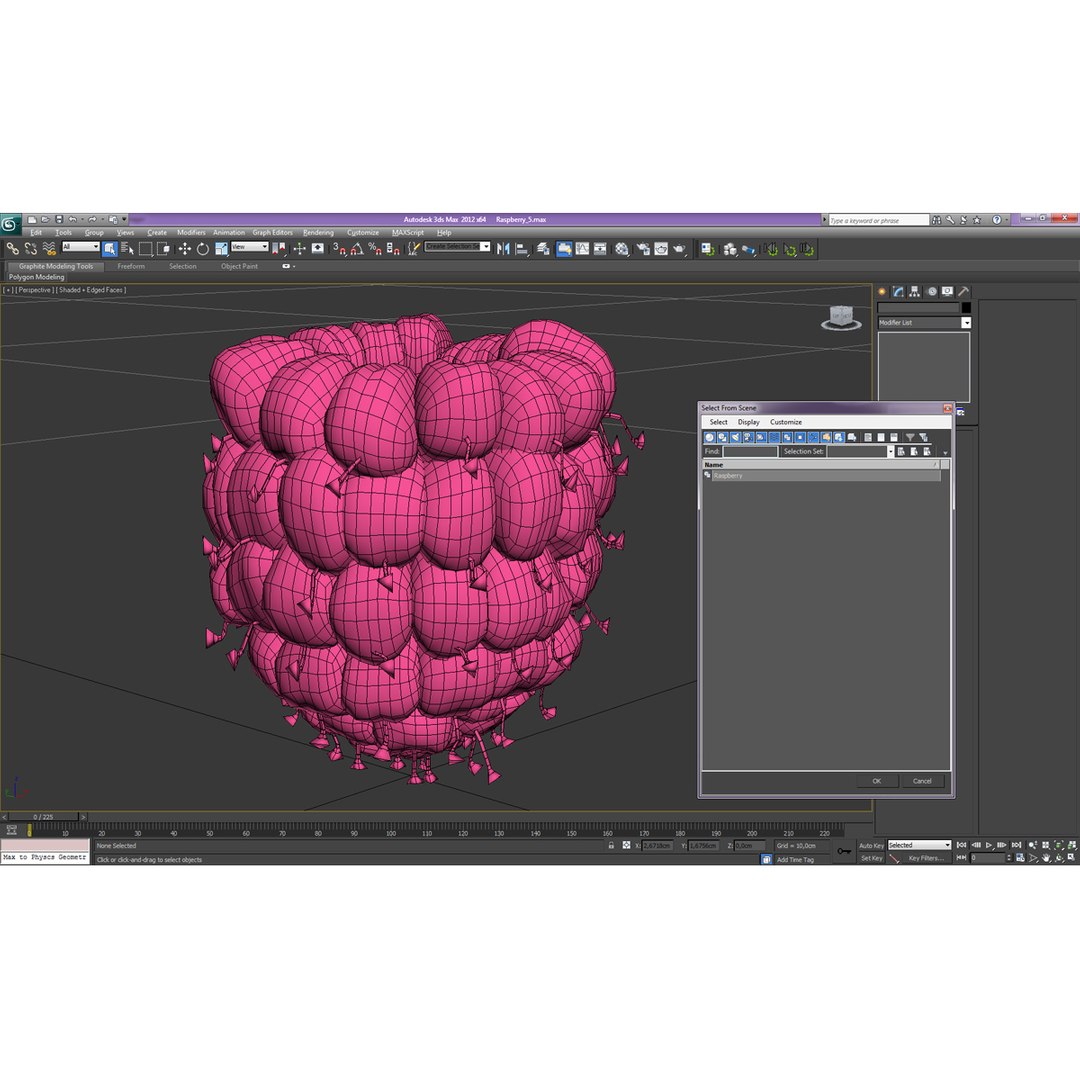
Task: Save file from quick access toolbar
Action: [x=59, y=220]
